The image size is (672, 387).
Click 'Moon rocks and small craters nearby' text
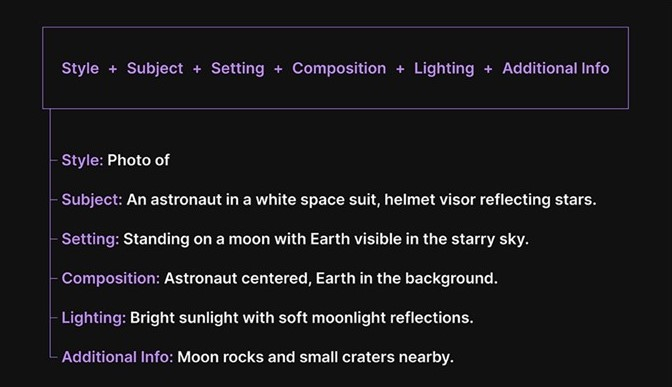tap(315, 357)
